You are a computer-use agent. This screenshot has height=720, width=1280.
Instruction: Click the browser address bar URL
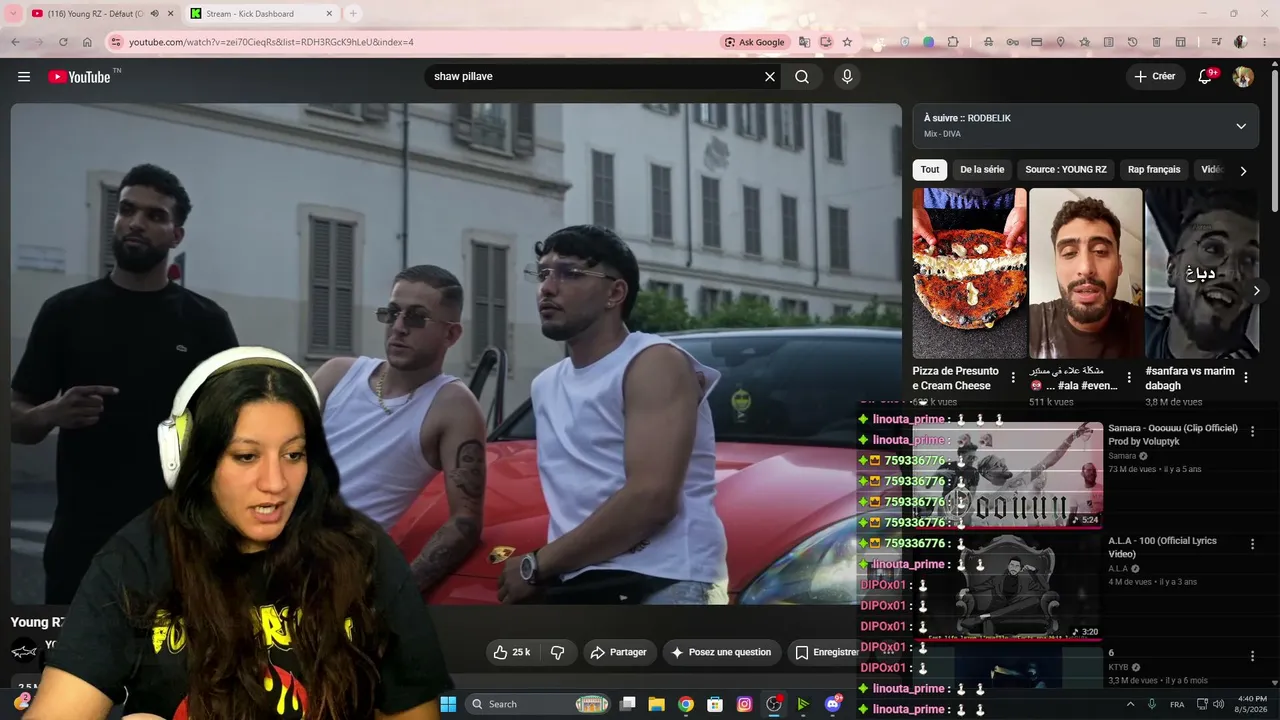pos(271,42)
